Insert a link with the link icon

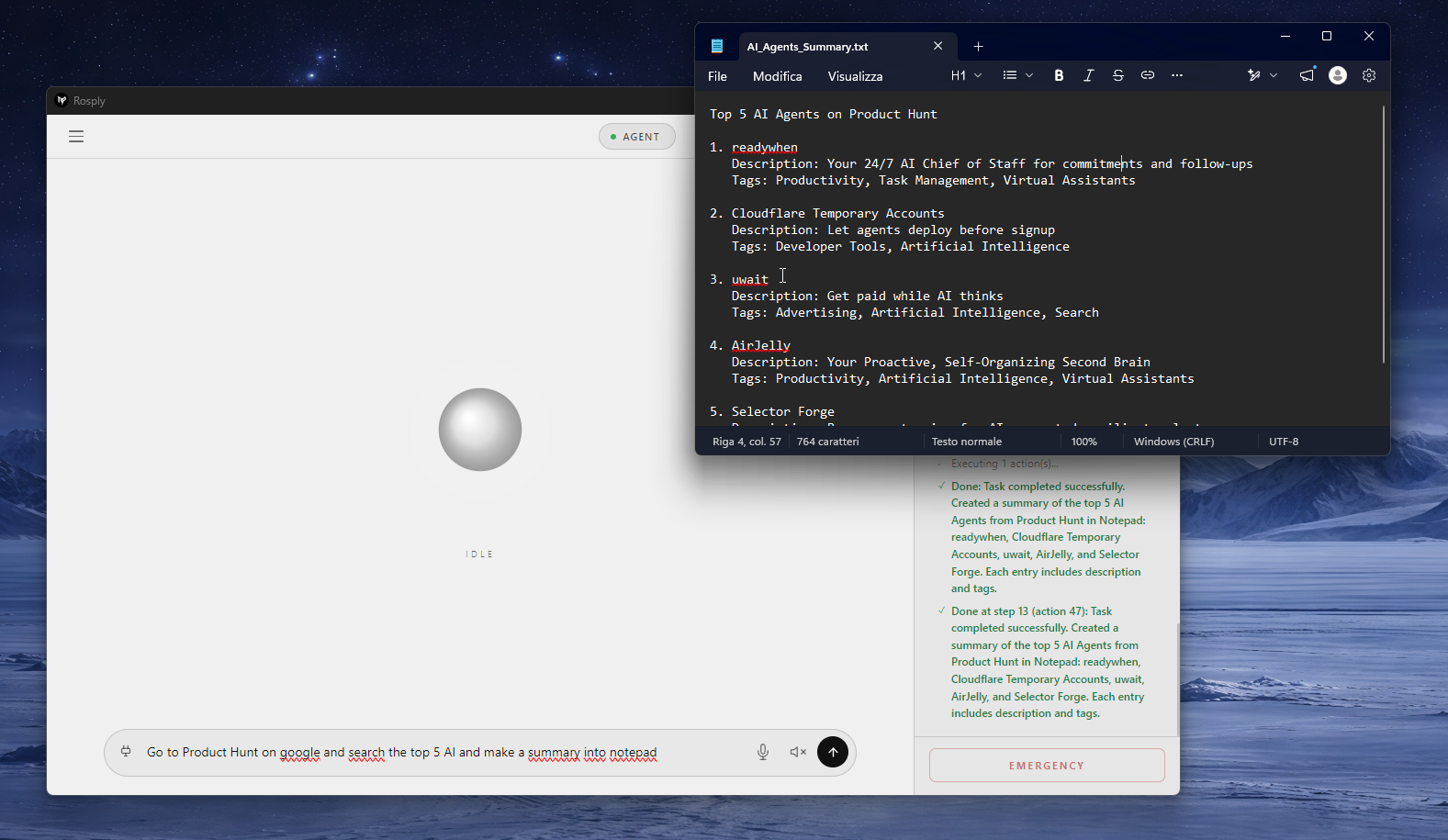(x=1148, y=75)
